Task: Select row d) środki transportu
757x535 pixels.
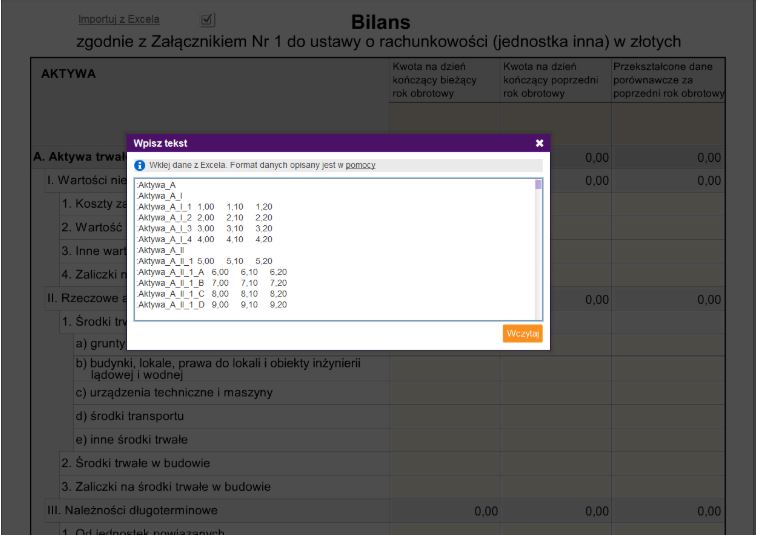Action: coord(130,415)
